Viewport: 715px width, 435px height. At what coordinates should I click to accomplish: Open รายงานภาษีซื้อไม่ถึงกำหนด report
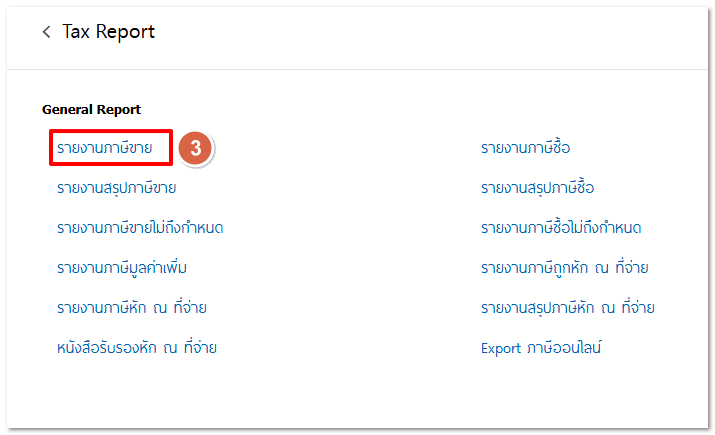click(x=560, y=228)
